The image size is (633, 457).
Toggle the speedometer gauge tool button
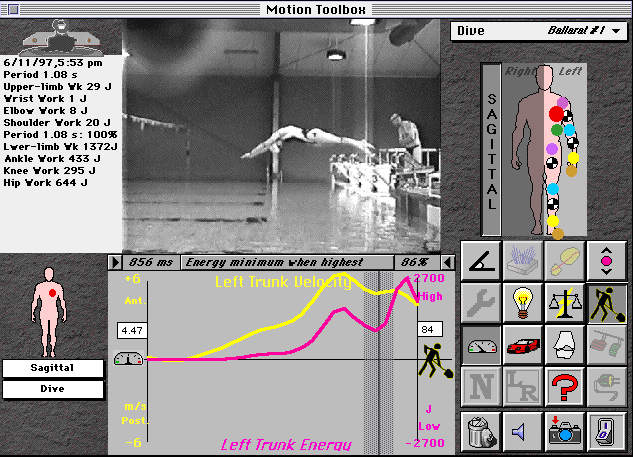click(x=479, y=344)
